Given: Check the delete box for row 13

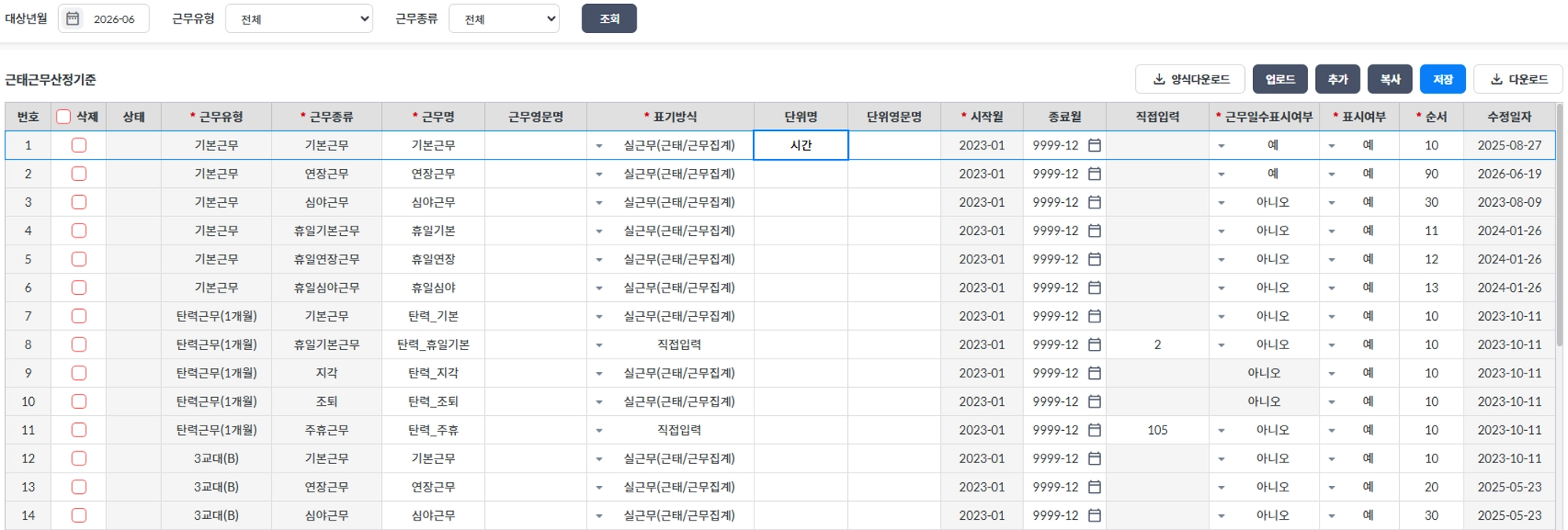Looking at the screenshot, I should coord(79,487).
